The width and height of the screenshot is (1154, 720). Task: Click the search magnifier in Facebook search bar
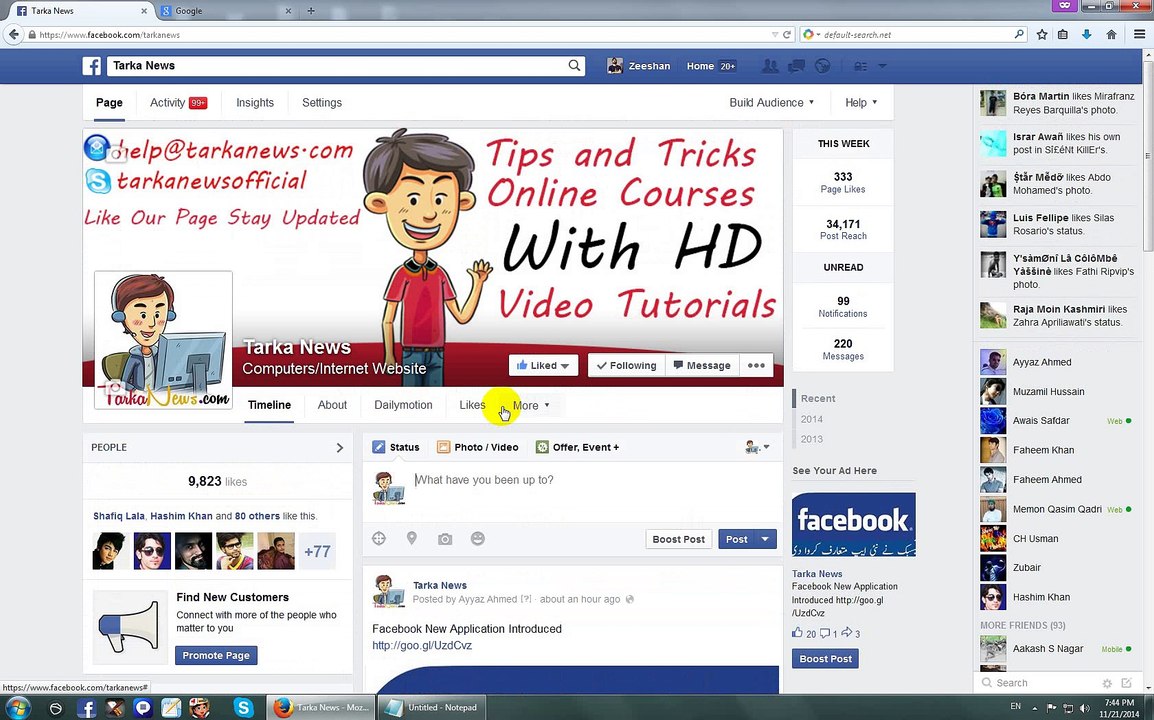[x=574, y=66]
